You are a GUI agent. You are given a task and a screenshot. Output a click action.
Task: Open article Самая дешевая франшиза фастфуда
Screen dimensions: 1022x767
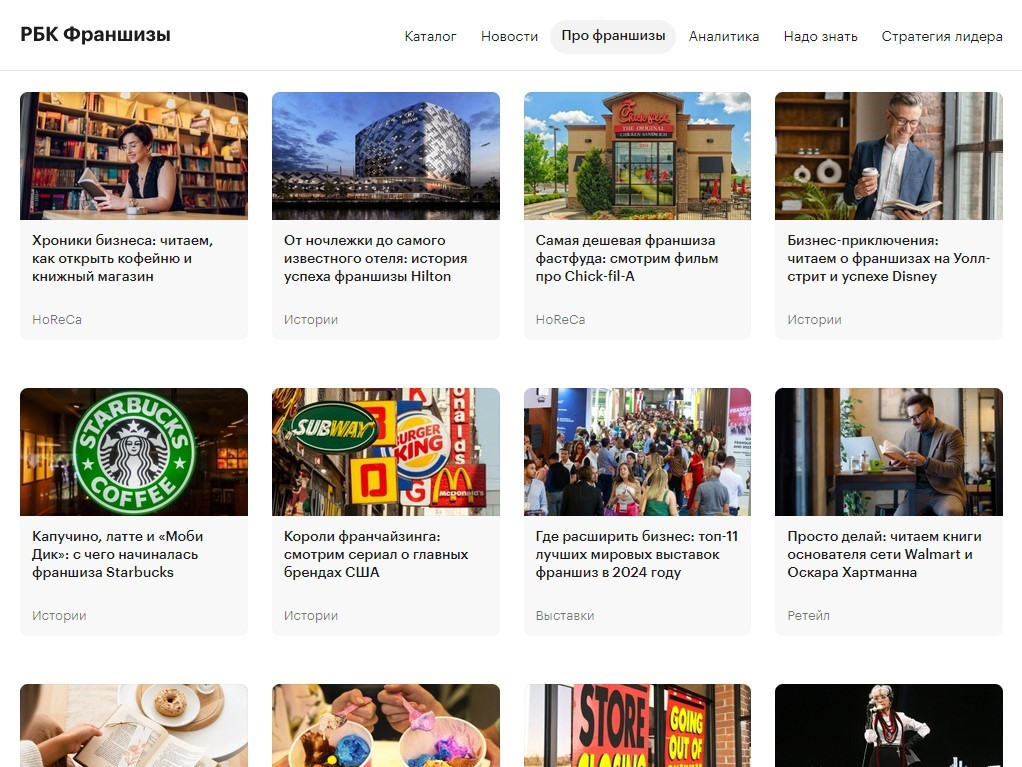[x=626, y=258]
